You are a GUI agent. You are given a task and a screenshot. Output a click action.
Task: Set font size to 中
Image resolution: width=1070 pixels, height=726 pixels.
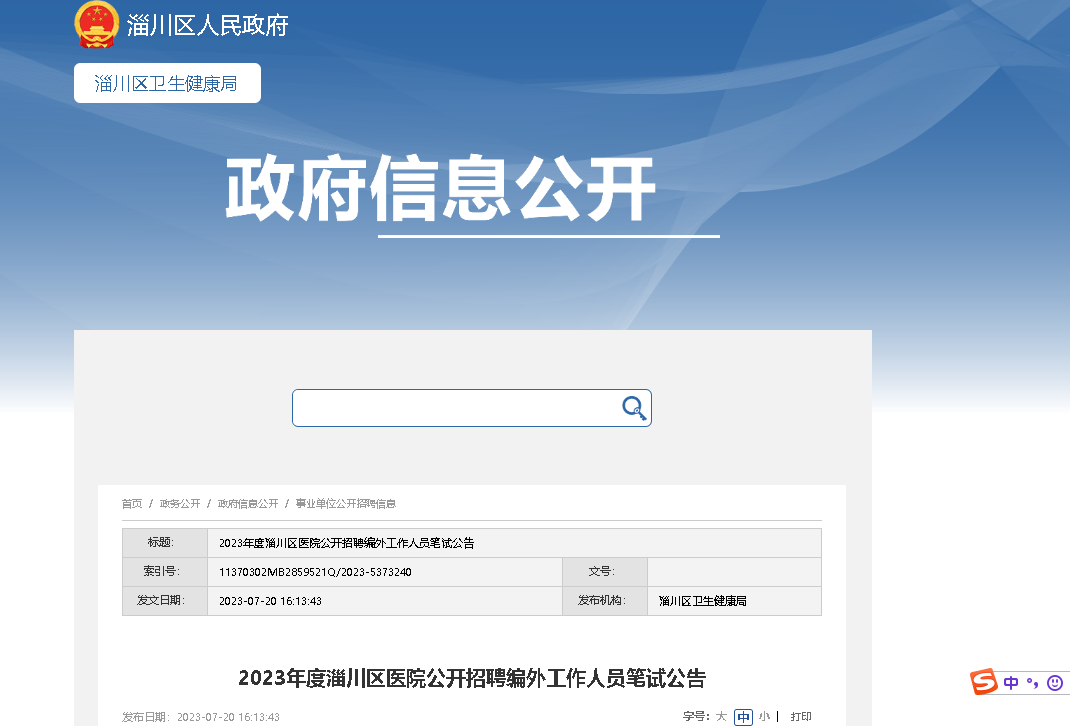pyautogui.click(x=743, y=717)
